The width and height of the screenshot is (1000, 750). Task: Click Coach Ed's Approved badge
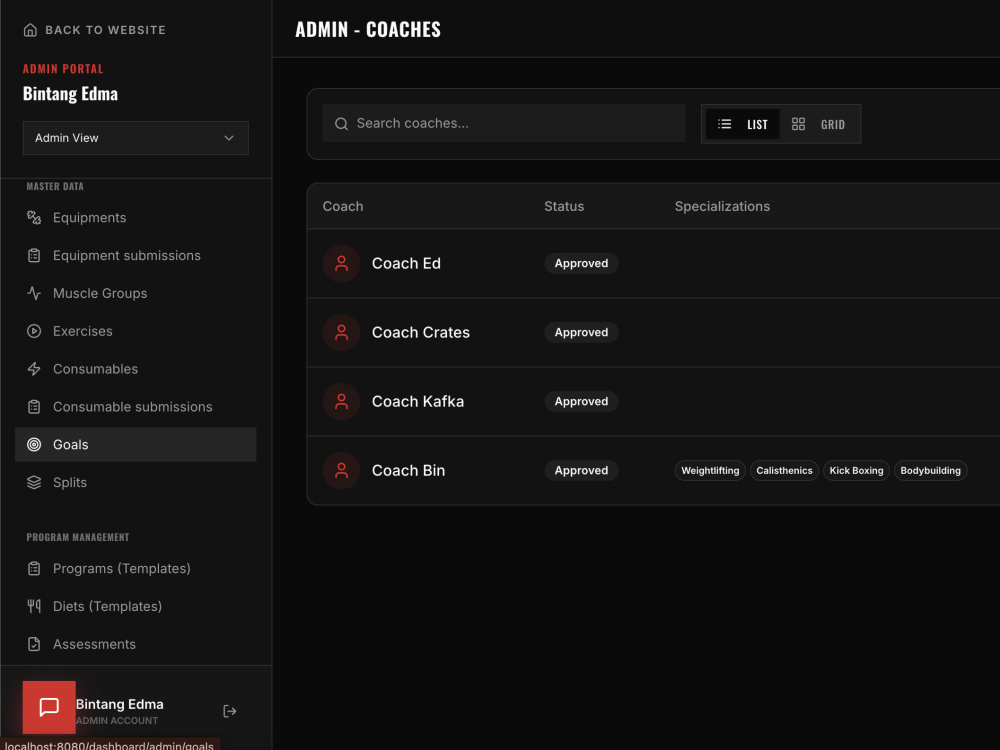point(581,263)
